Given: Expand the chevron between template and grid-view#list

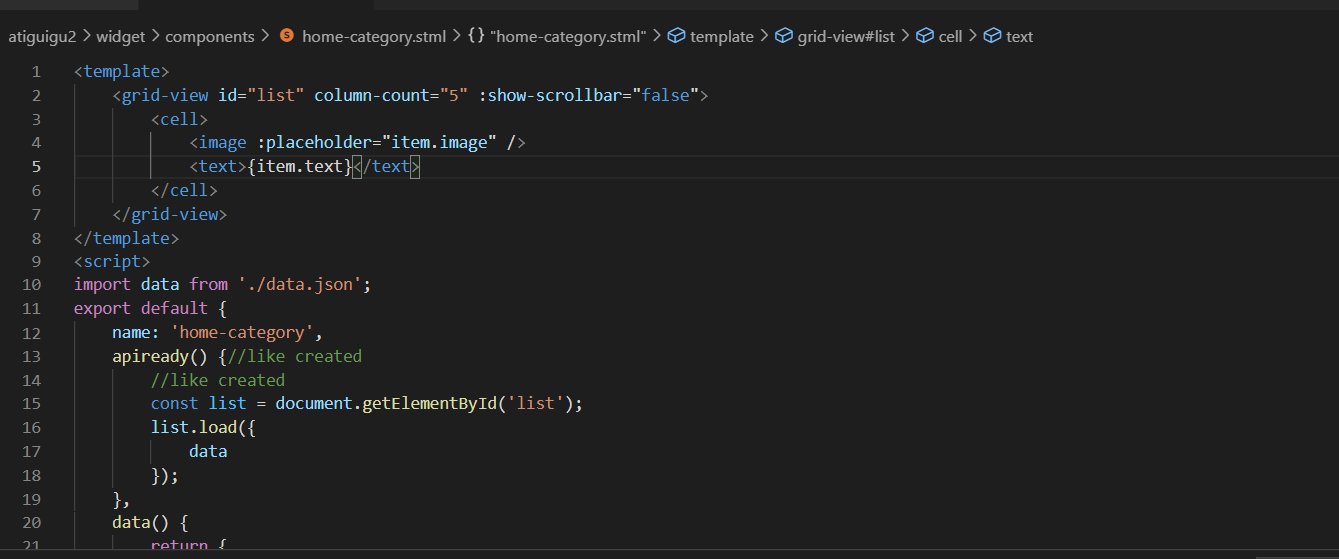Looking at the screenshot, I should pyautogui.click(x=764, y=36).
